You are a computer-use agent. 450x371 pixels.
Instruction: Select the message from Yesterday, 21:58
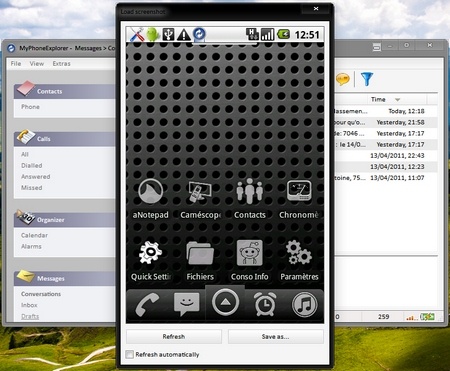tap(386, 122)
